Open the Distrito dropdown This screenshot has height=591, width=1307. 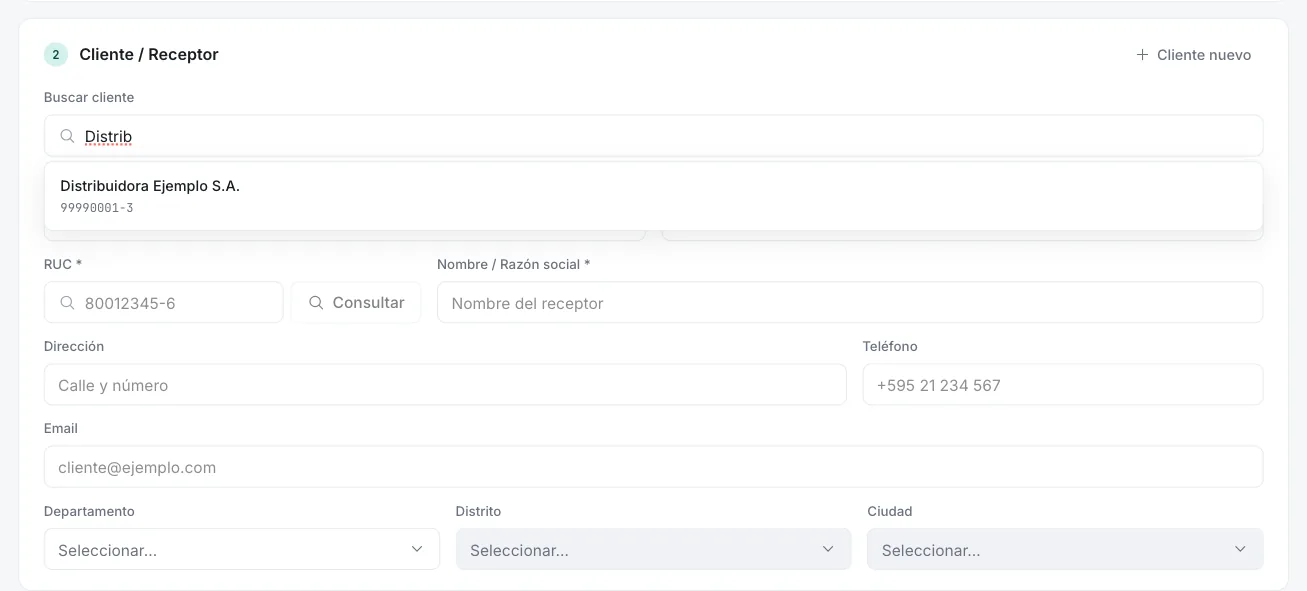653,549
